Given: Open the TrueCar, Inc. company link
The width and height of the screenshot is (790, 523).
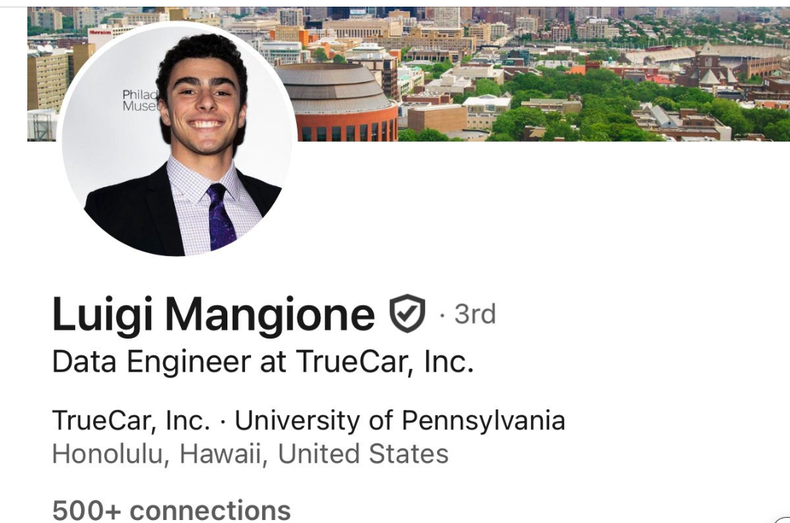Looking at the screenshot, I should click(131, 420).
